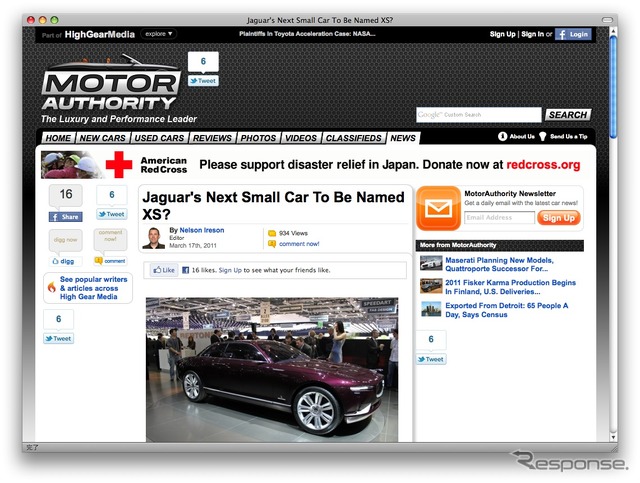This screenshot has height=483, width=640.
Task: Log in with the Facebook Login button
Action: tap(573, 34)
